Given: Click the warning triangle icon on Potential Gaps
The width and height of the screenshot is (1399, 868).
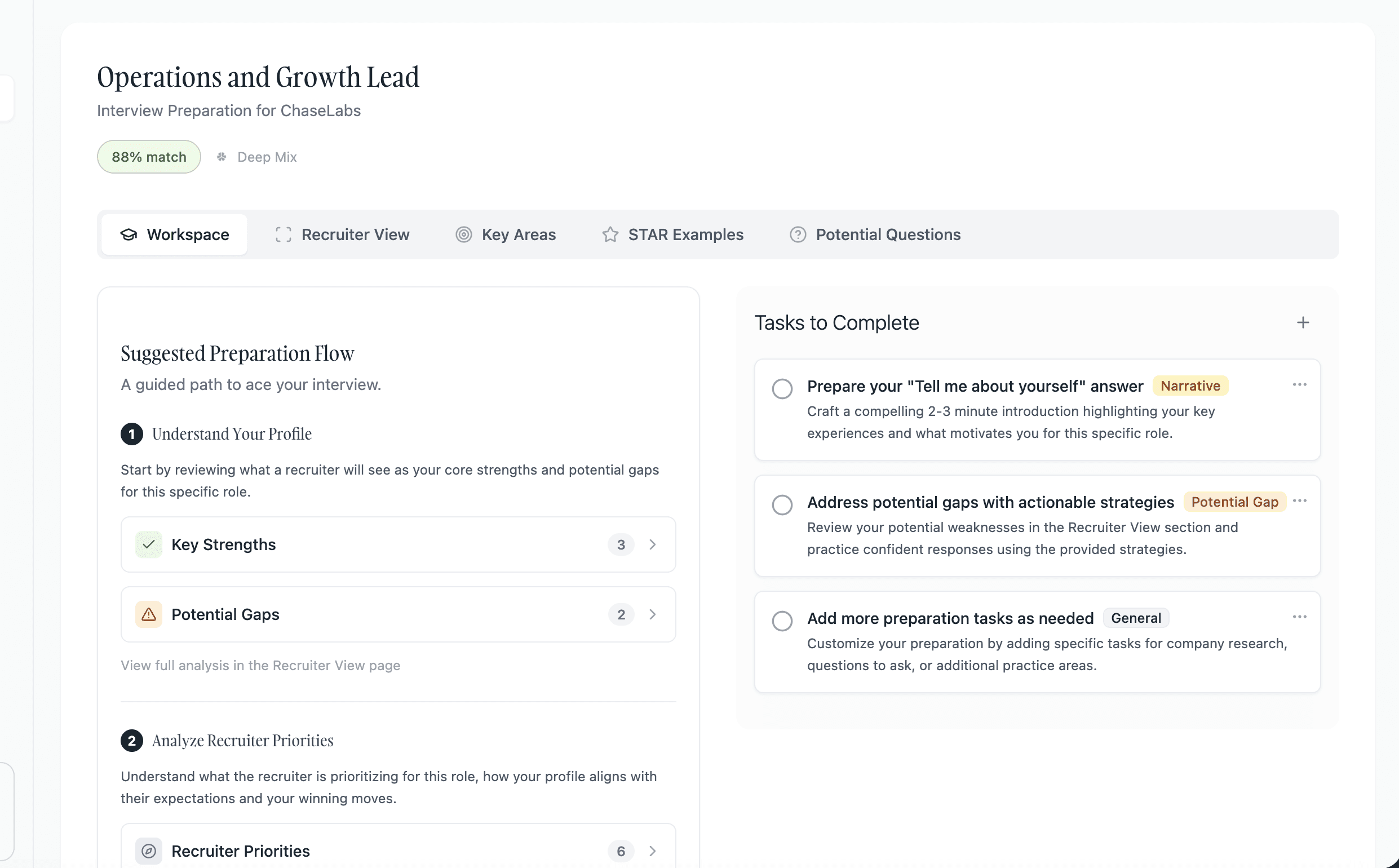Looking at the screenshot, I should pos(149,614).
